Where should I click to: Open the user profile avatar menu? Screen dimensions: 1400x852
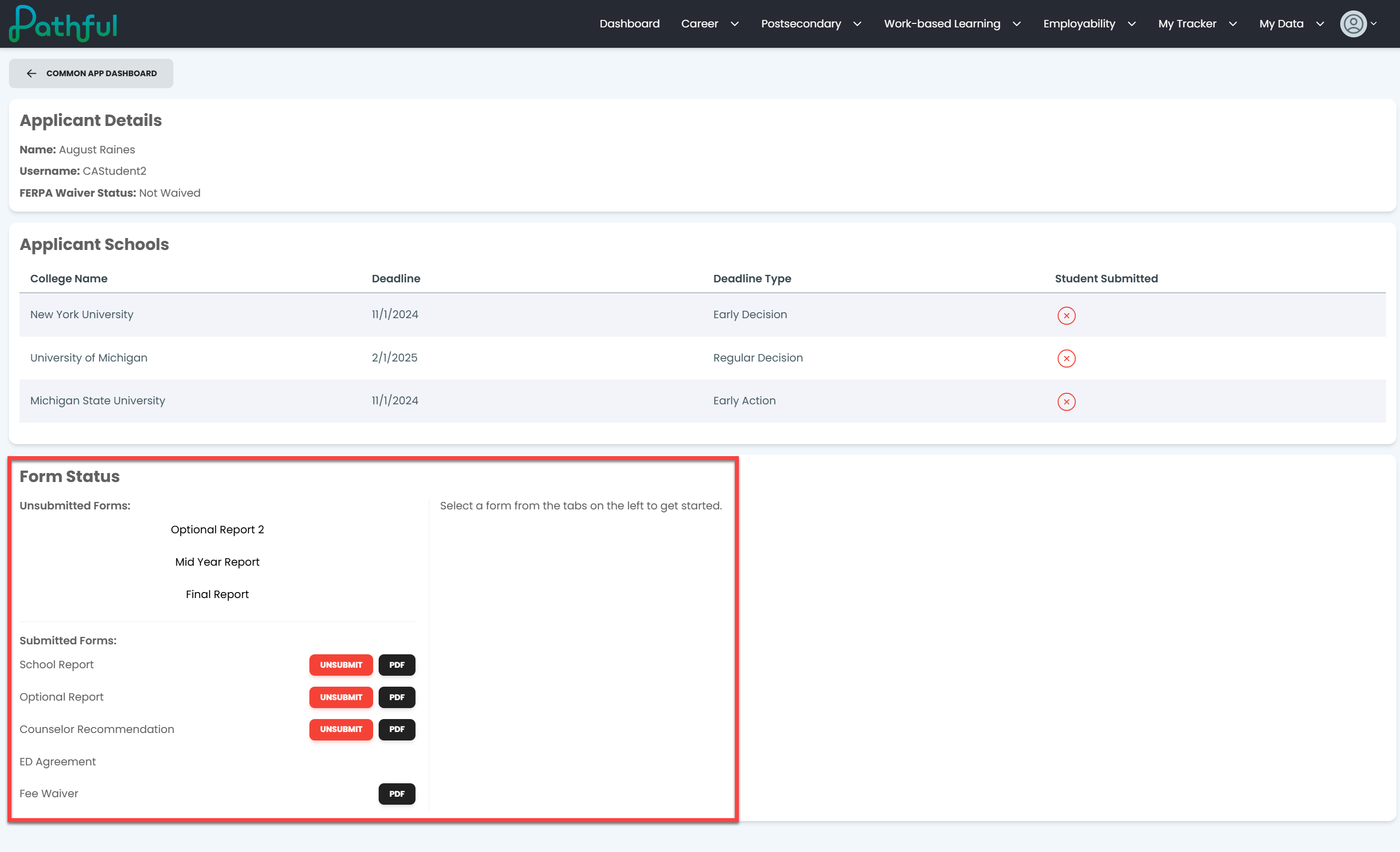click(x=1353, y=24)
